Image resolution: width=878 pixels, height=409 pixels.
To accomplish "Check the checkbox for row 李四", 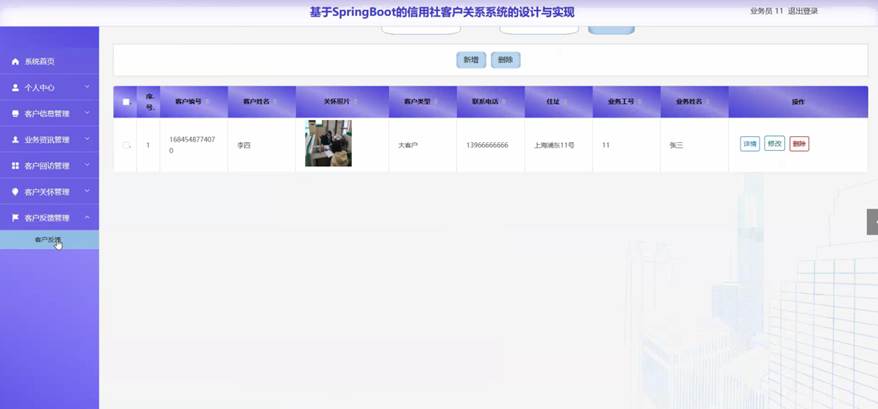I will pos(125,145).
